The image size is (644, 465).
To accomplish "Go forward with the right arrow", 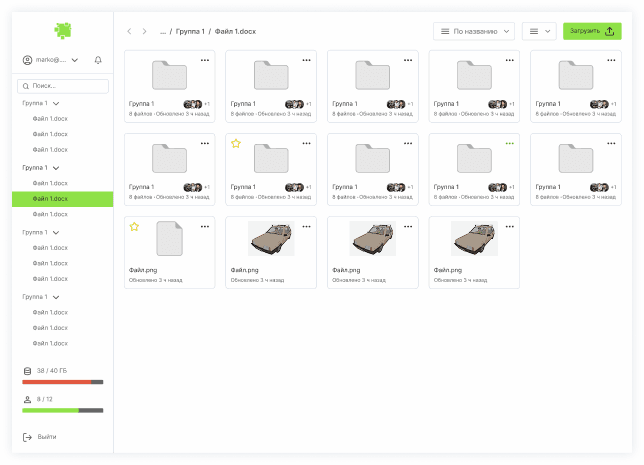I will [x=144, y=32].
